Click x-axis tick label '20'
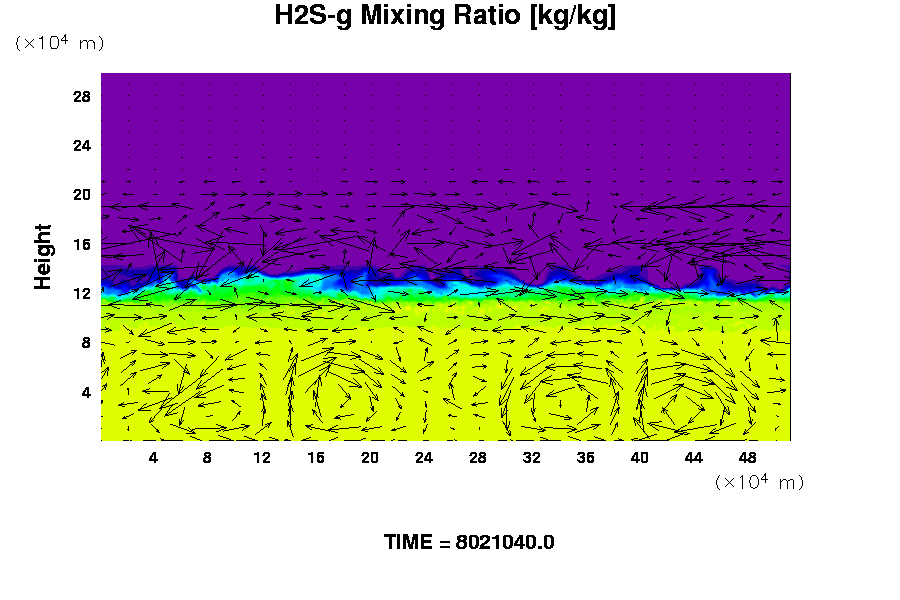The width and height of the screenshot is (900, 600). [370, 458]
